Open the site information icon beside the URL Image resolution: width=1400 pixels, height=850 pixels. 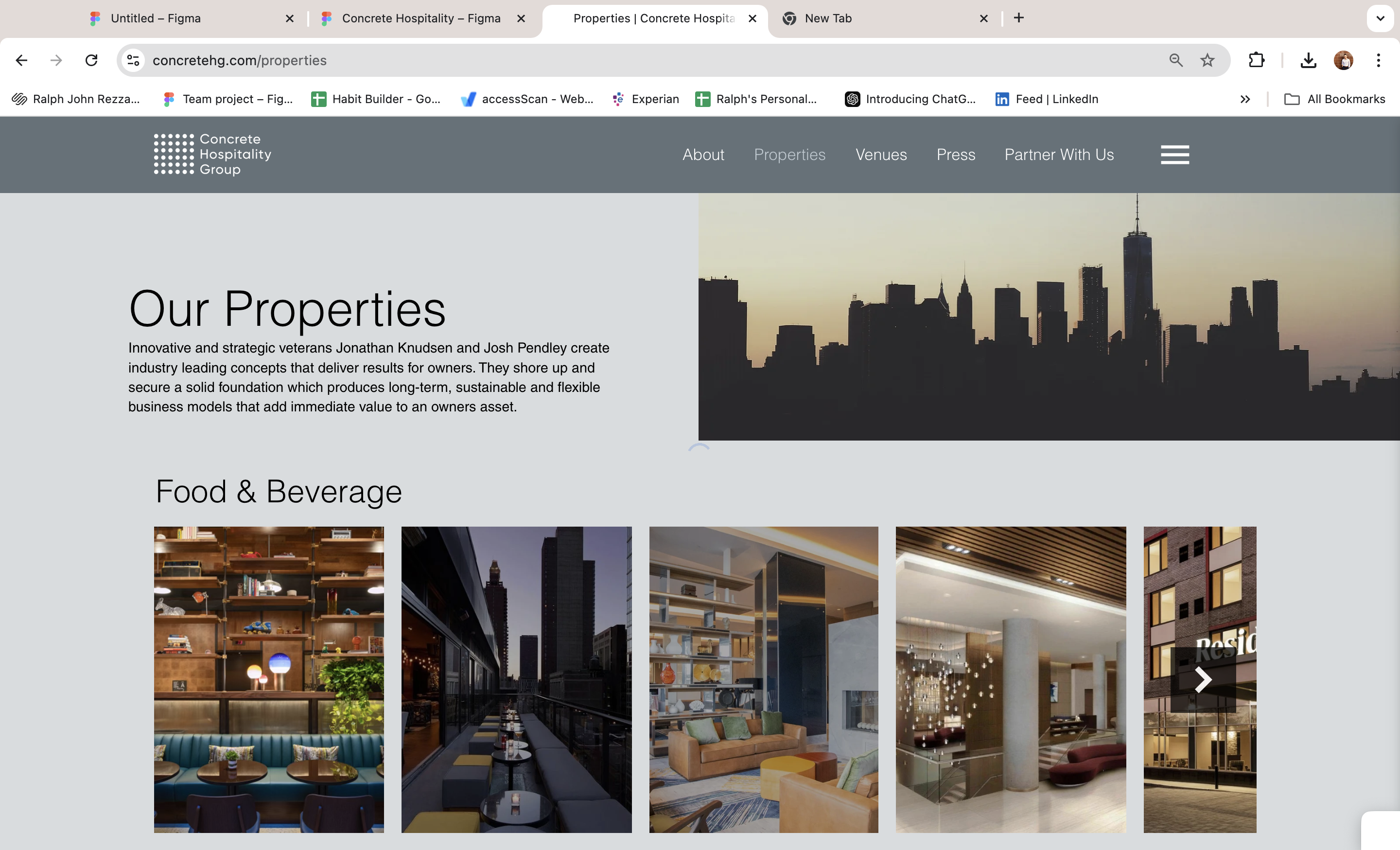(x=134, y=60)
